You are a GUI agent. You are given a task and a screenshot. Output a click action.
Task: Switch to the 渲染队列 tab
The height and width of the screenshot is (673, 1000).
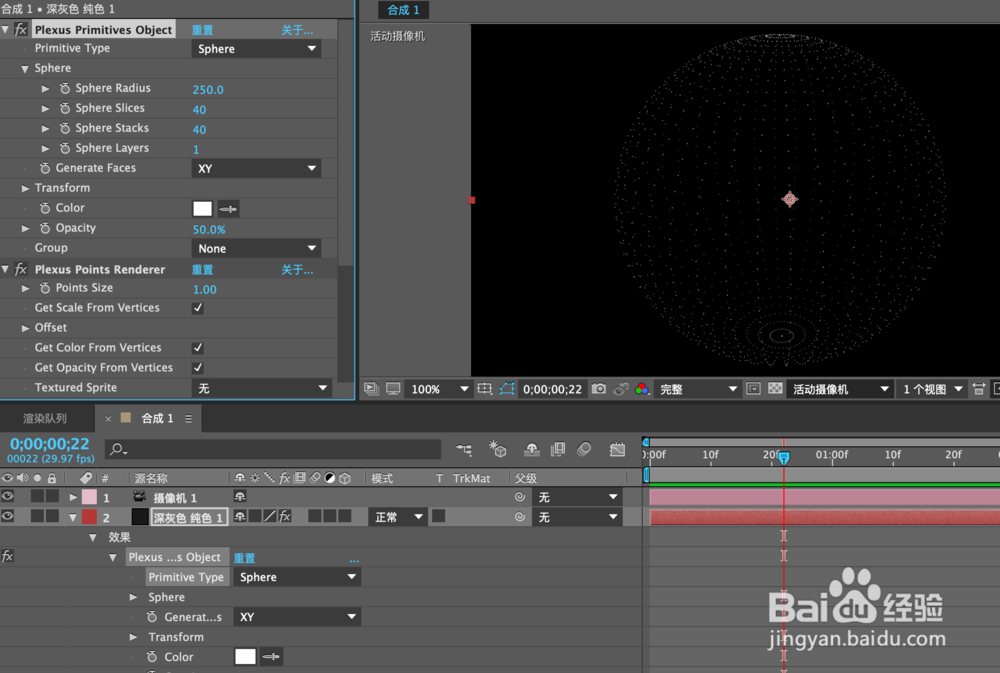click(45, 418)
